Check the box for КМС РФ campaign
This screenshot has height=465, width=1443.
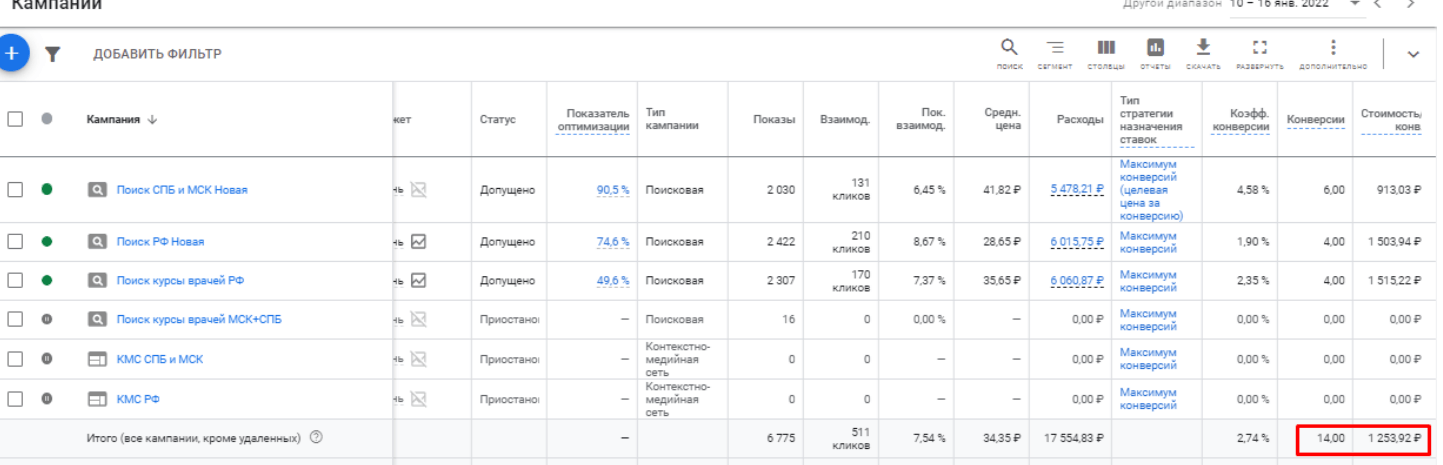click(x=15, y=399)
